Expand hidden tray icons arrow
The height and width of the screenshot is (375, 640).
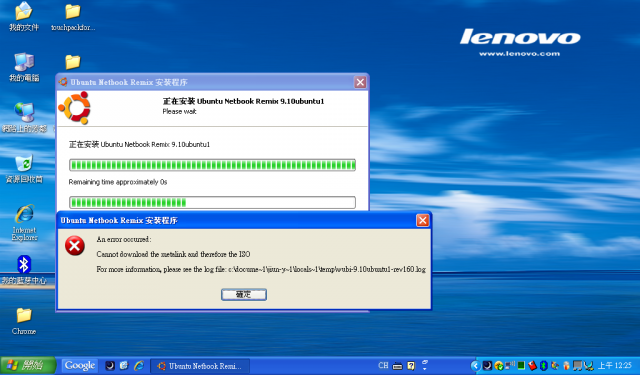(476, 366)
